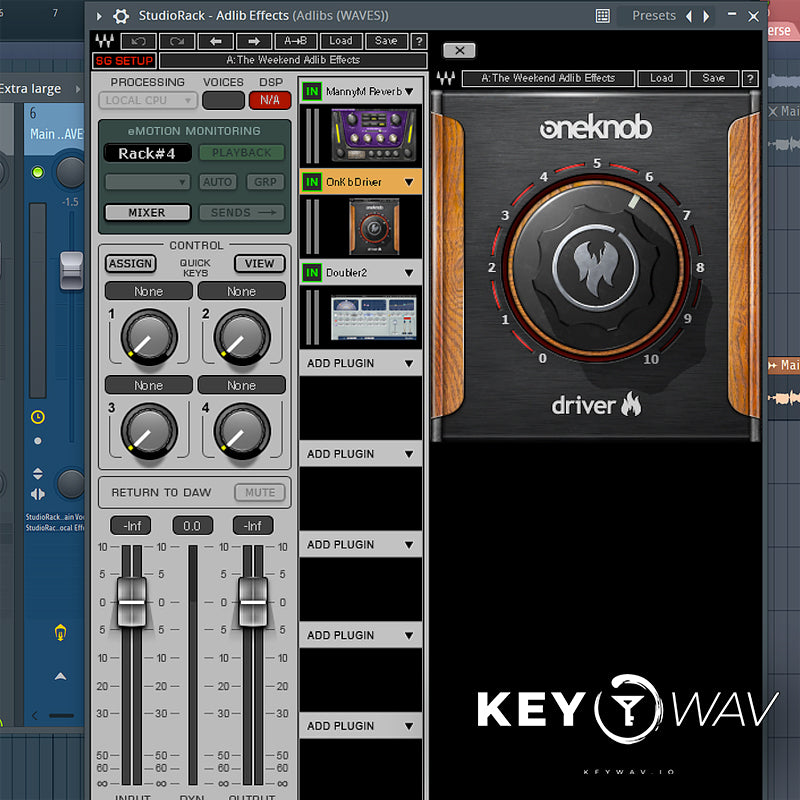This screenshot has width=800, height=800.
Task: Click the large OneKnob Driver knob
Action: point(595,267)
